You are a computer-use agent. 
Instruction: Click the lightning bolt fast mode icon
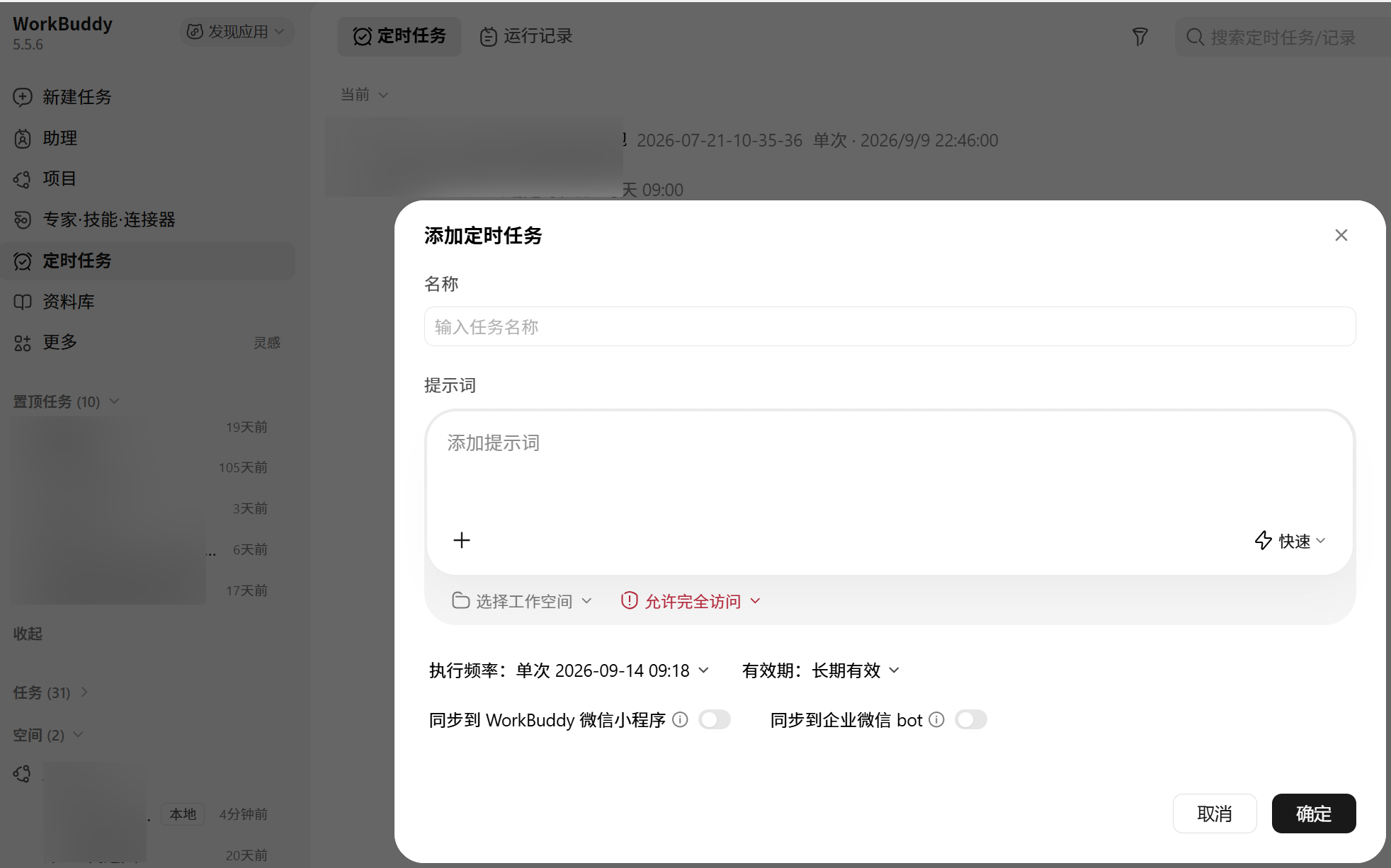[x=1263, y=540]
